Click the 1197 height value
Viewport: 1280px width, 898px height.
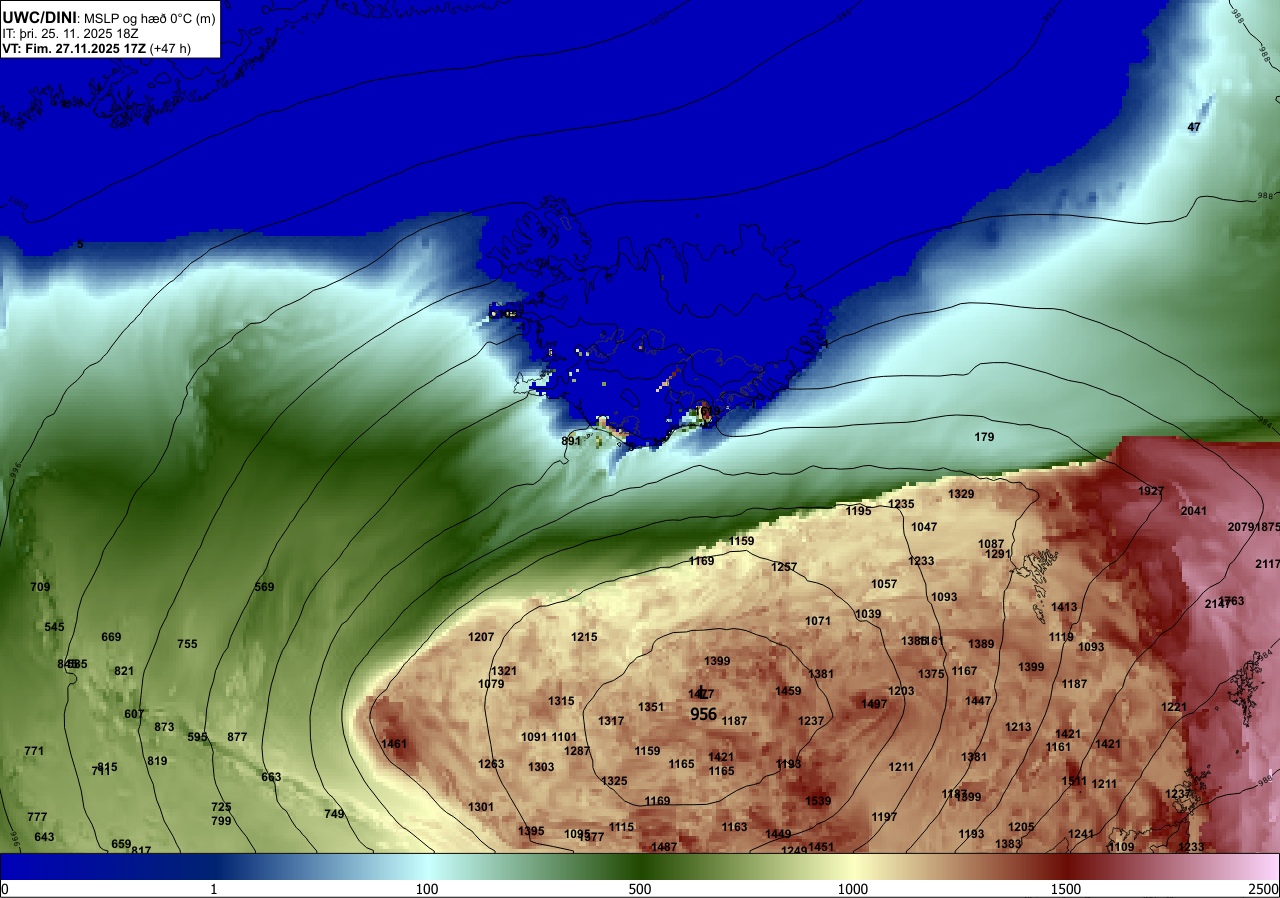click(x=884, y=817)
